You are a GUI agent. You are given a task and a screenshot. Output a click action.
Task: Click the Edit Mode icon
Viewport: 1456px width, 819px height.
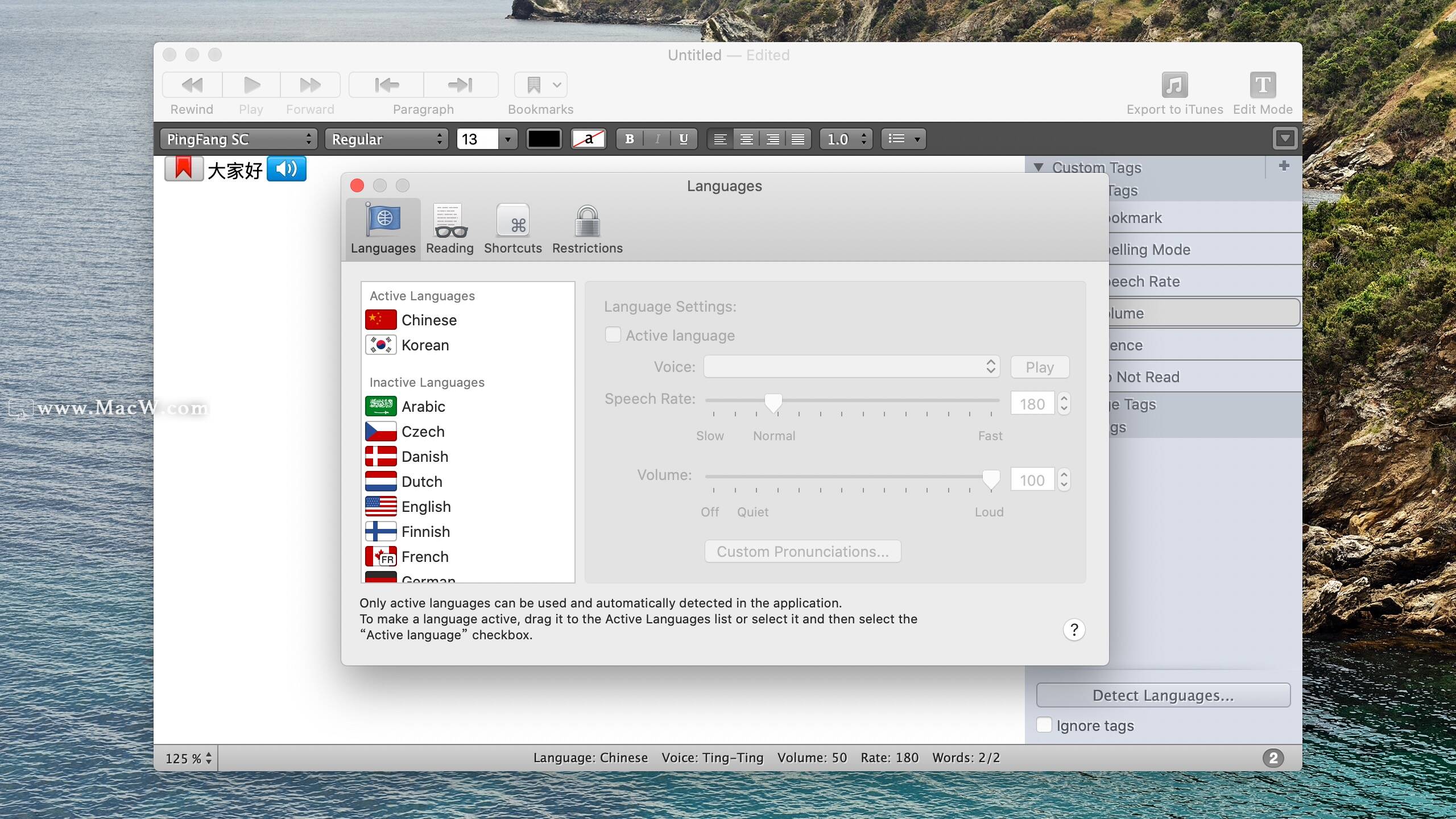point(1262,84)
